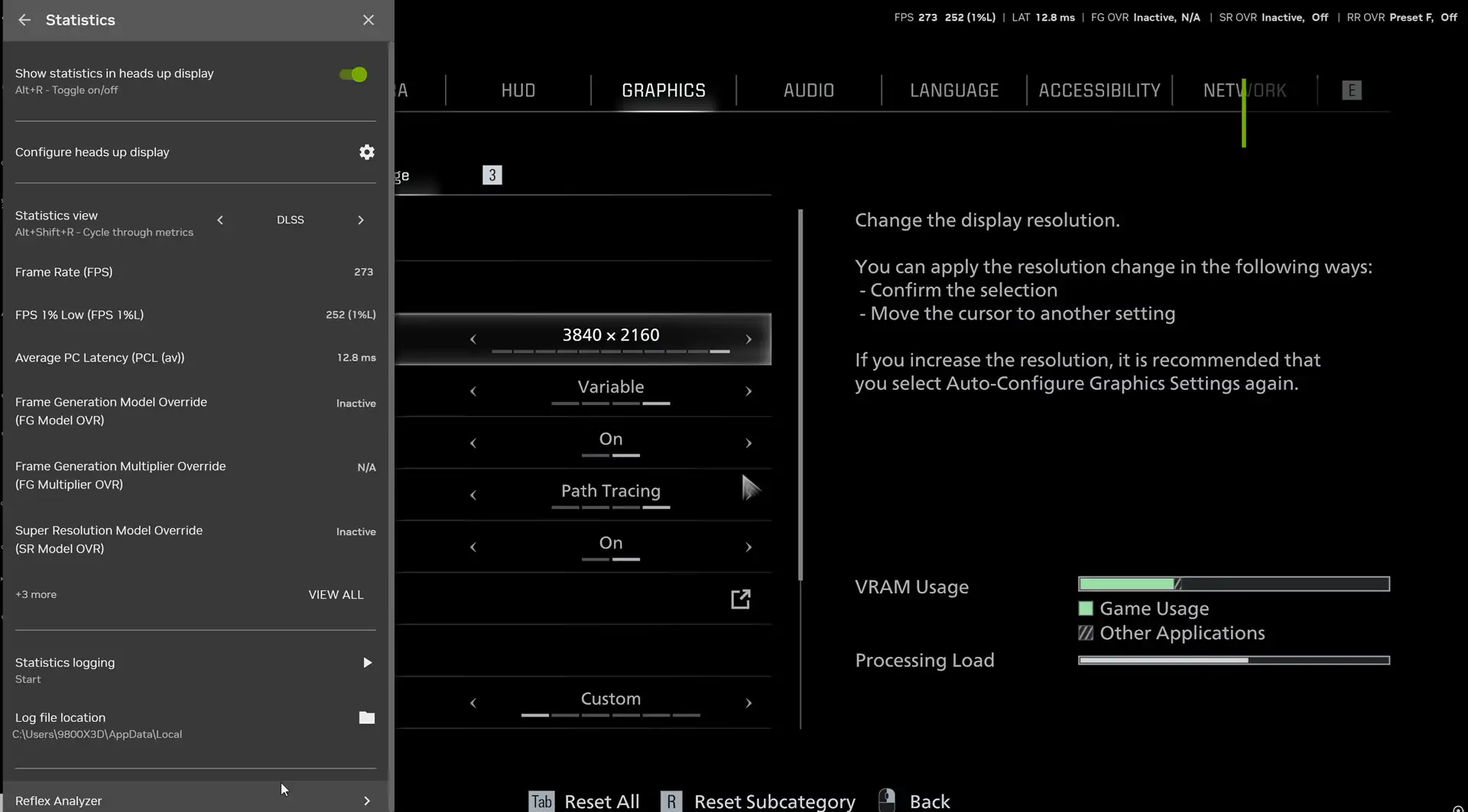The image size is (1468, 812).
Task: Start statistics logging play button
Action: (x=368, y=663)
